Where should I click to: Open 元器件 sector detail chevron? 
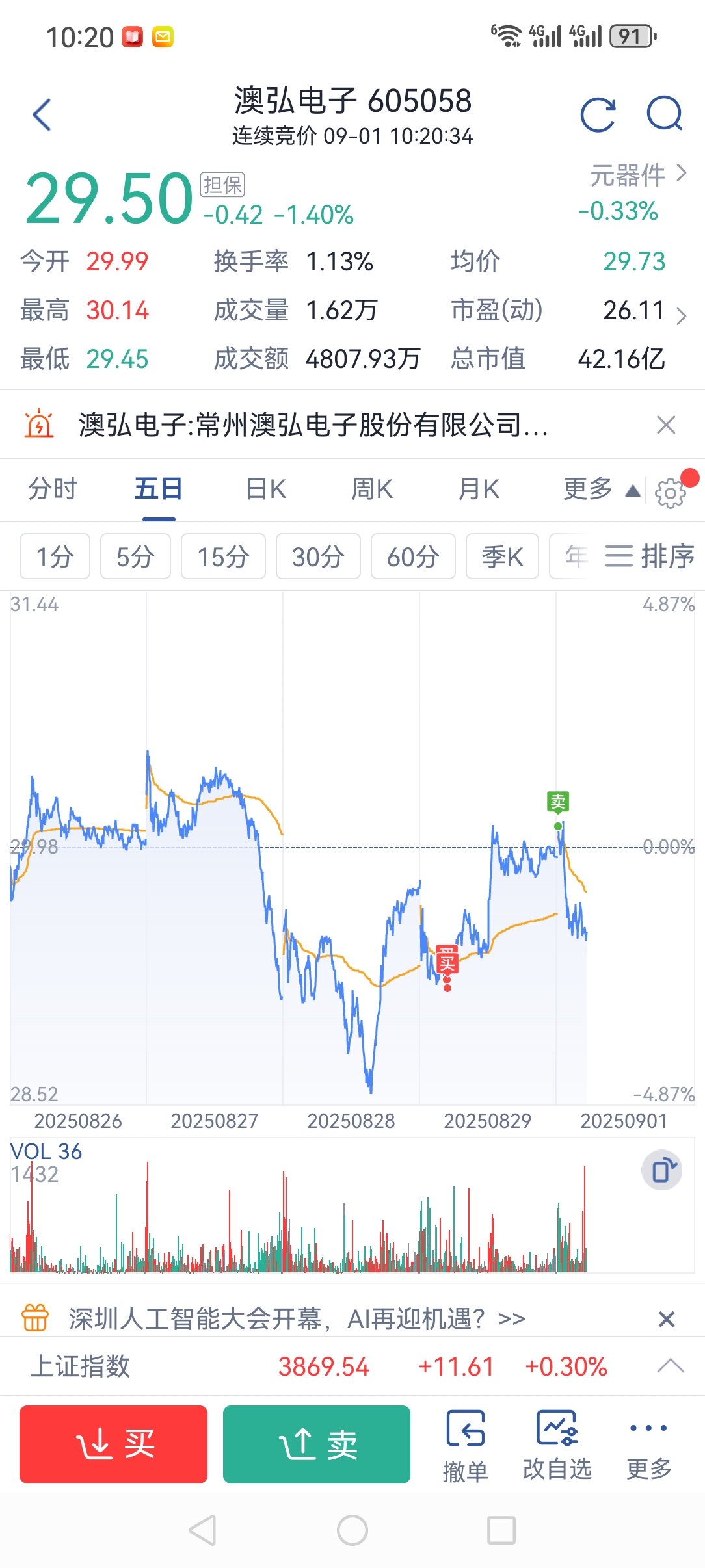(x=682, y=173)
